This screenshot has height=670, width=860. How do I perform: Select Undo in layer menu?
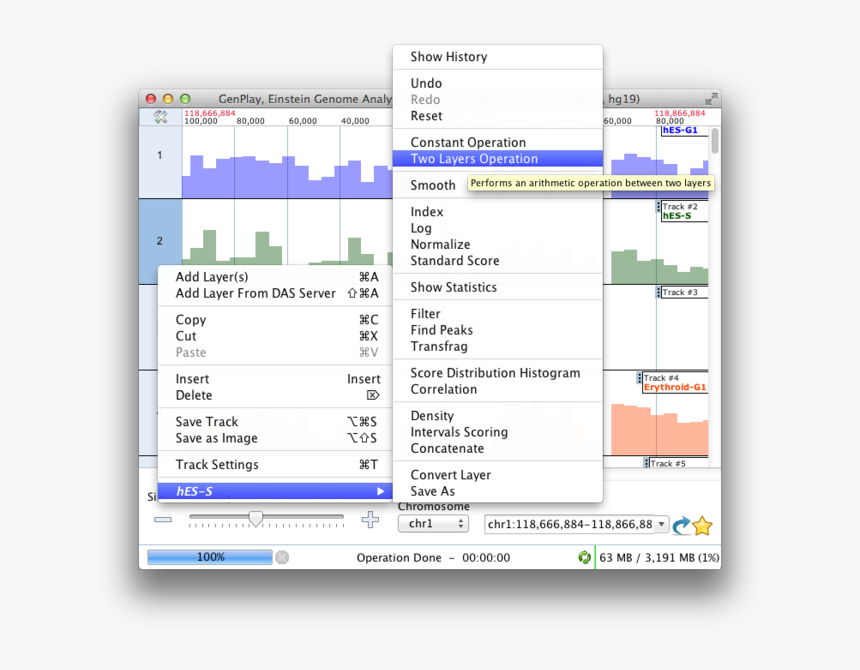point(497,83)
